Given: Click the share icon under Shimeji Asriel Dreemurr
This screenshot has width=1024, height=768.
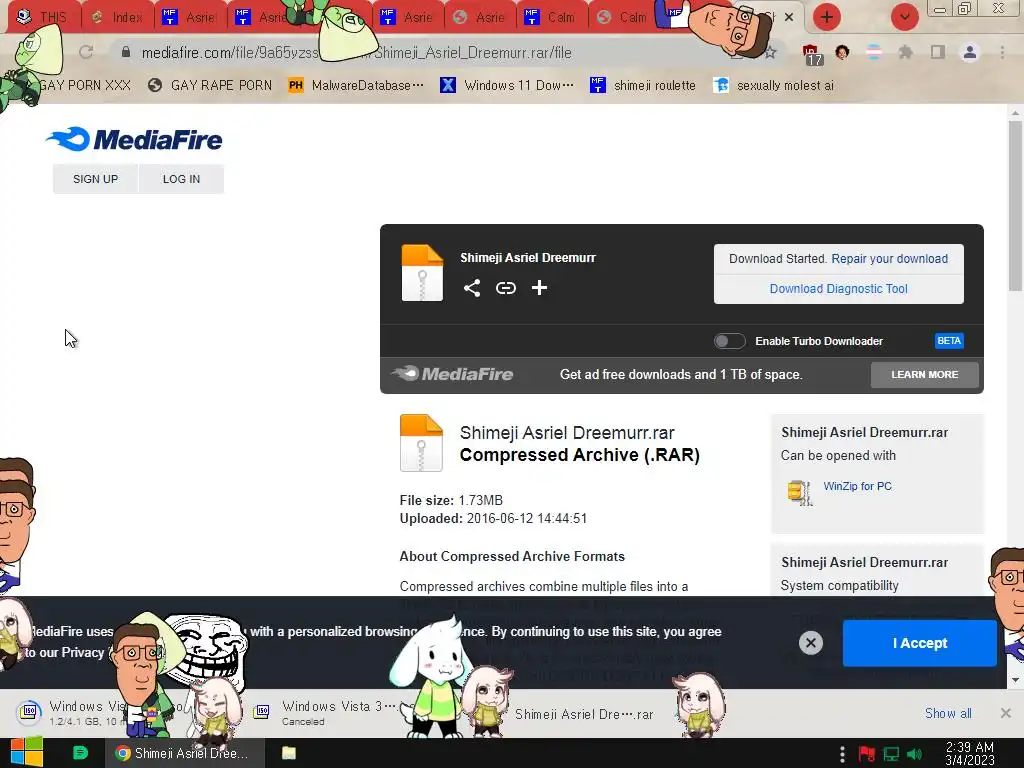Looking at the screenshot, I should pyautogui.click(x=472, y=288).
